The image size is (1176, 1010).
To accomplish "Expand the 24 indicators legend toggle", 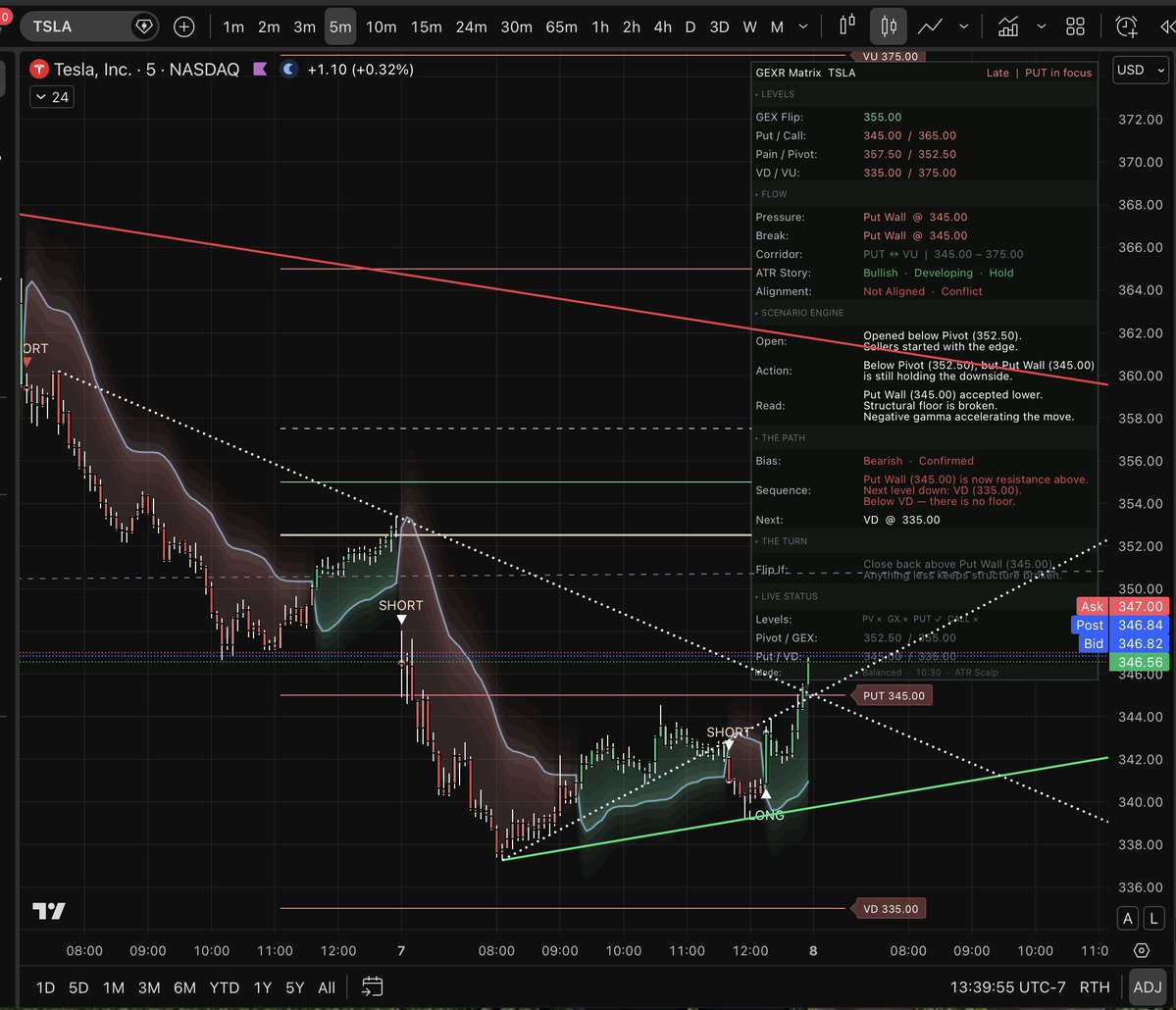I will click(52, 97).
